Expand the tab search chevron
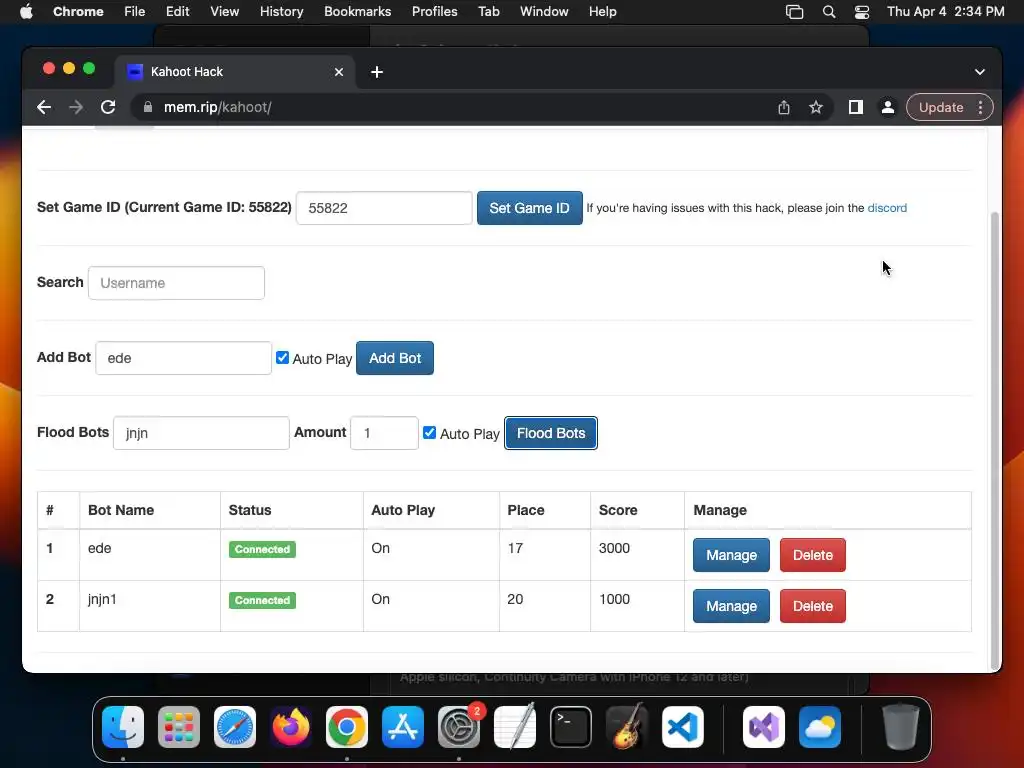Image resolution: width=1024 pixels, height=768 pixels. [x=980, y=72]
